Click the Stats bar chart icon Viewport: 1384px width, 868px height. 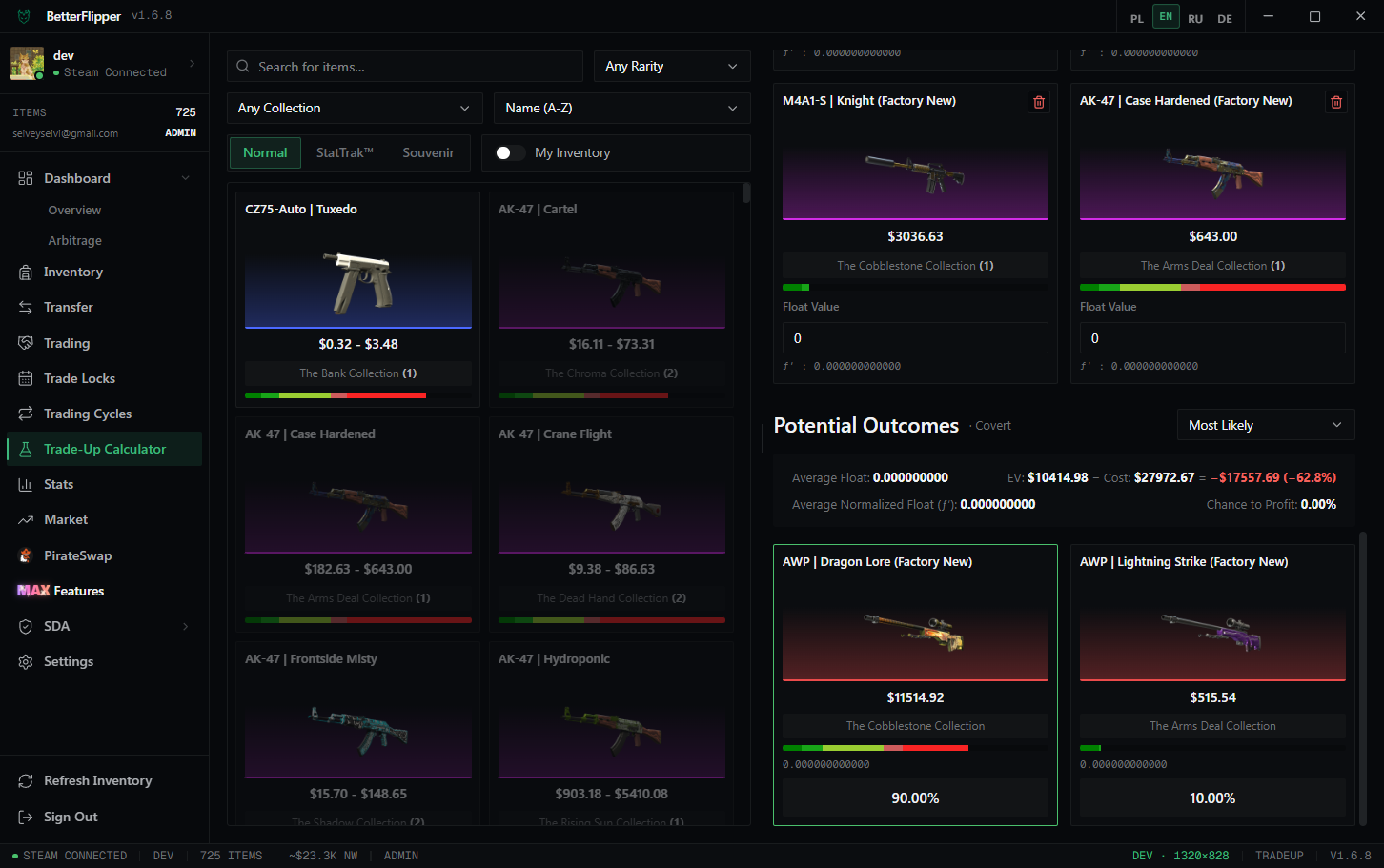26,484
